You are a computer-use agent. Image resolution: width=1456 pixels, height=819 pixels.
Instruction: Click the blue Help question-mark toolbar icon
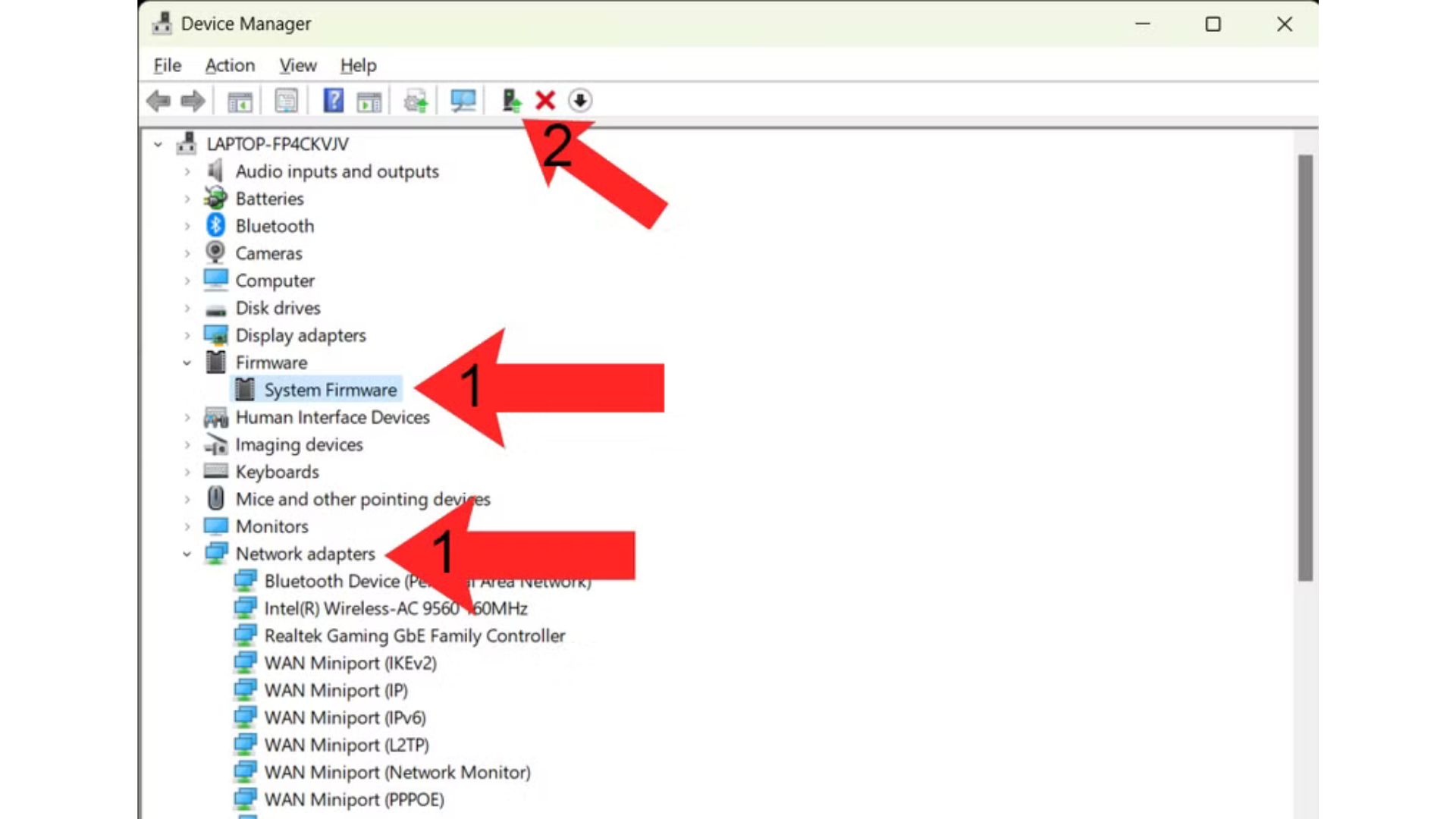(x=333, y=101)
